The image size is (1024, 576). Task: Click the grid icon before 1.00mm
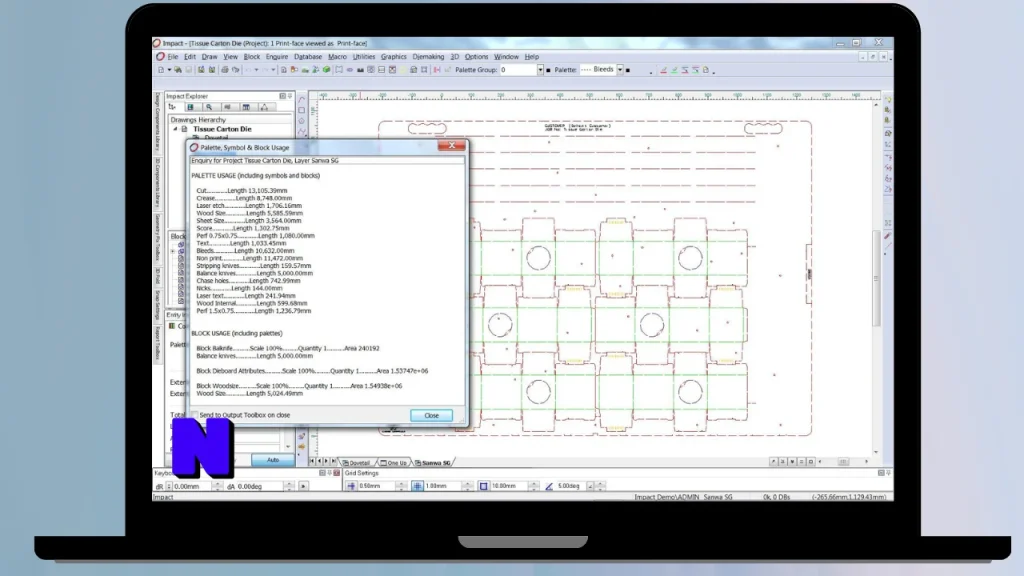(x=417, y=486)
